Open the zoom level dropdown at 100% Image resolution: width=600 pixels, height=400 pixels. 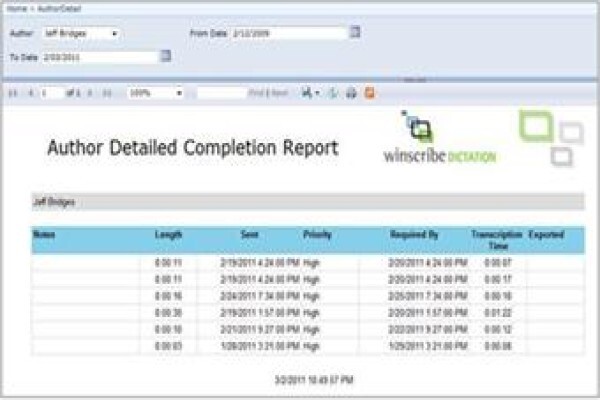tap(155, 93)
